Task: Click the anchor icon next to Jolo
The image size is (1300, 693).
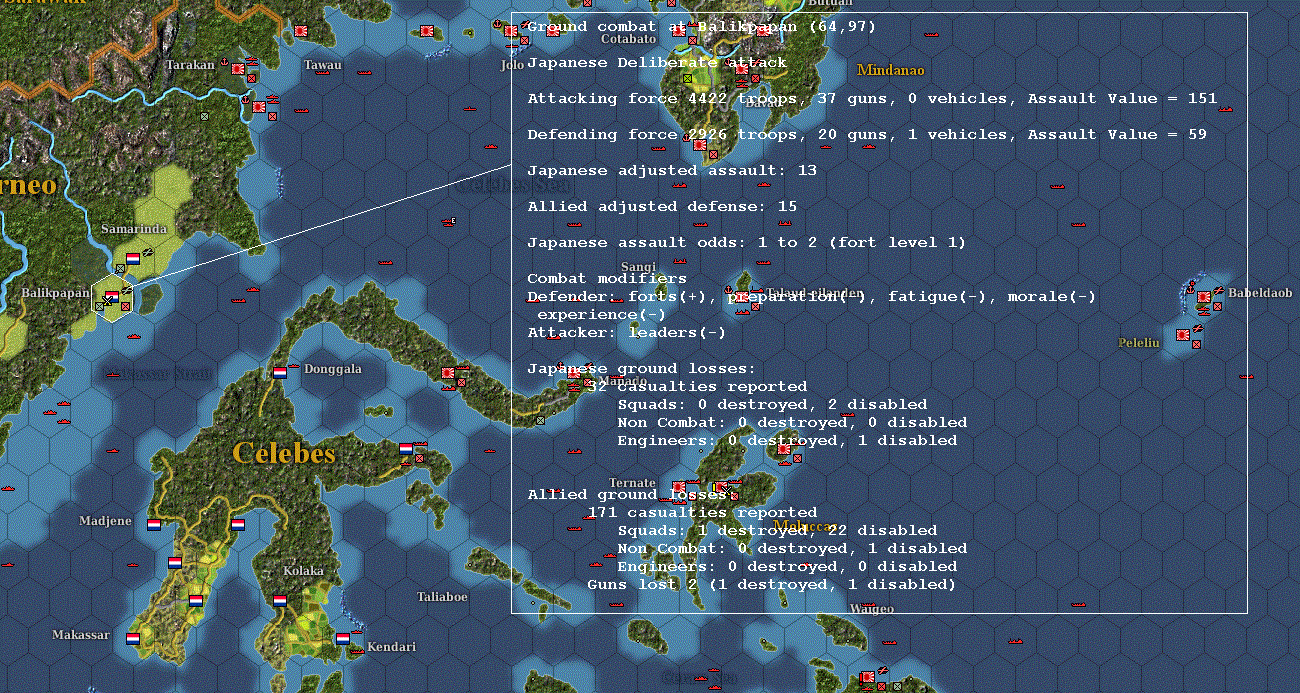Action: click(498, 23)
